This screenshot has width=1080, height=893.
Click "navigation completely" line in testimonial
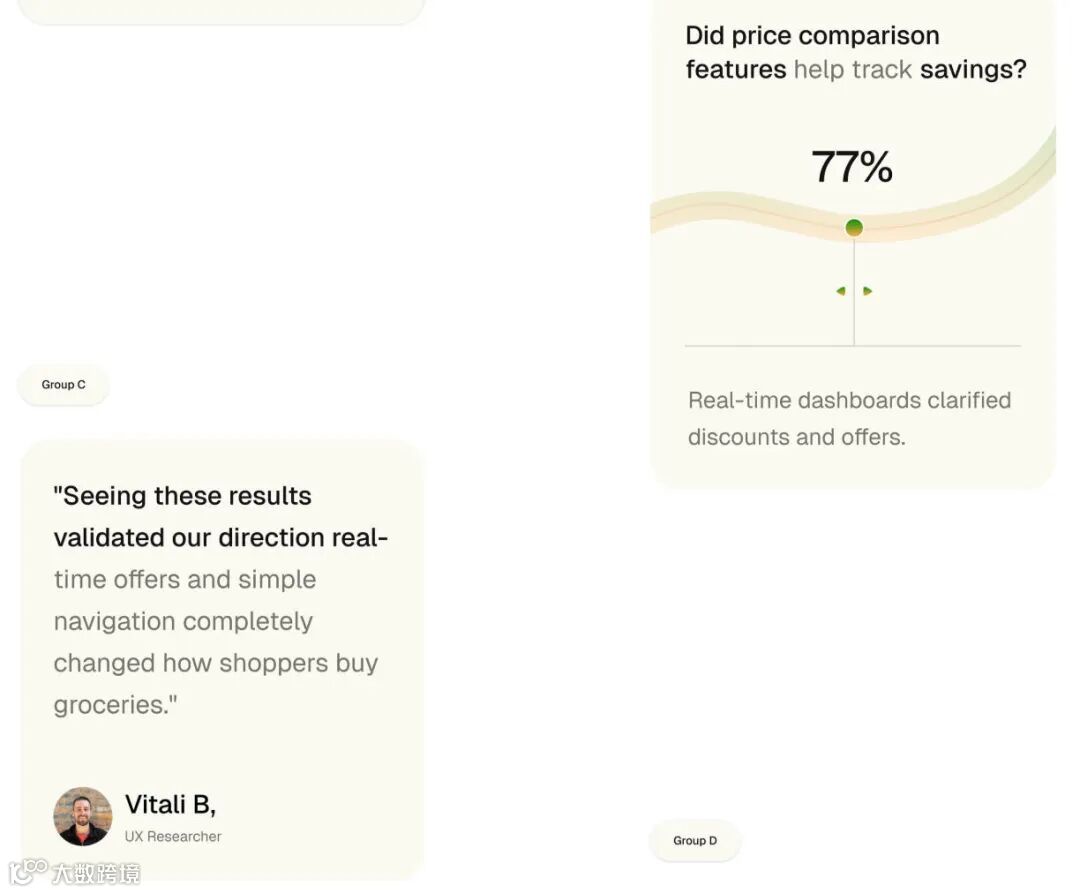click(x=183, y=622)
